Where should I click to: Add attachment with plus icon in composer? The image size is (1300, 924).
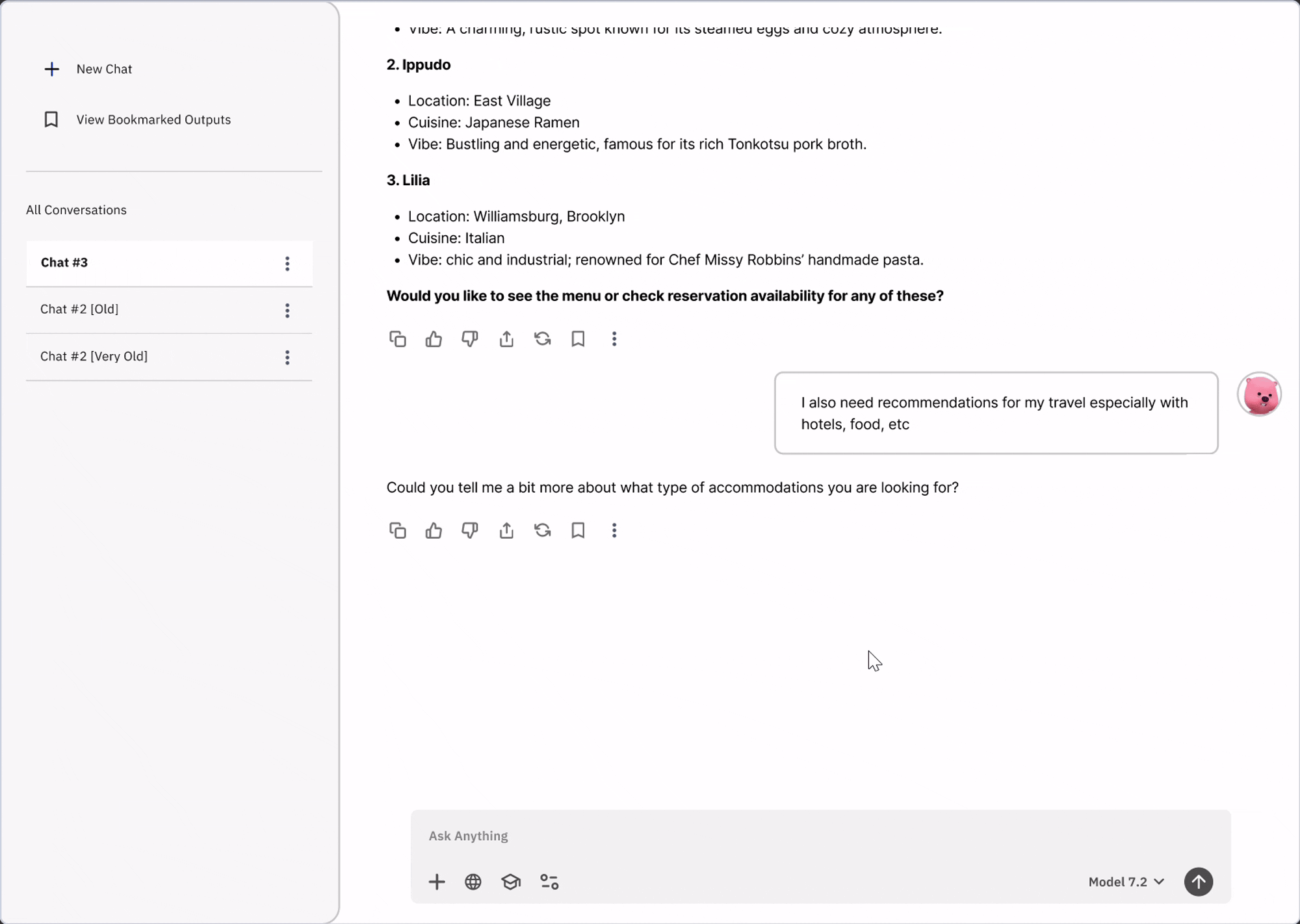437,882
